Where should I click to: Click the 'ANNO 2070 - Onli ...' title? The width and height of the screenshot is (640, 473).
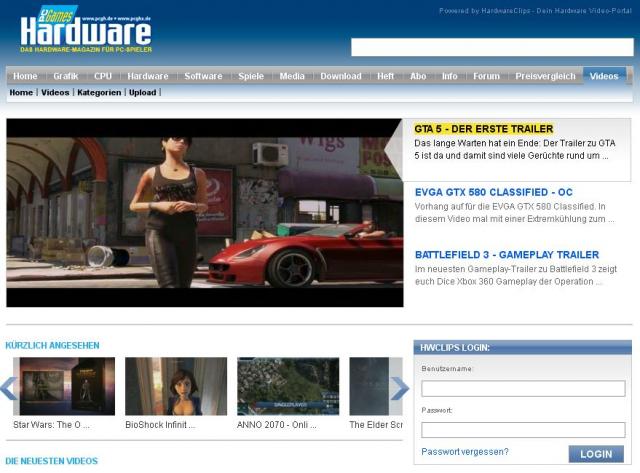pyautogui.click(x=277, y=425)
